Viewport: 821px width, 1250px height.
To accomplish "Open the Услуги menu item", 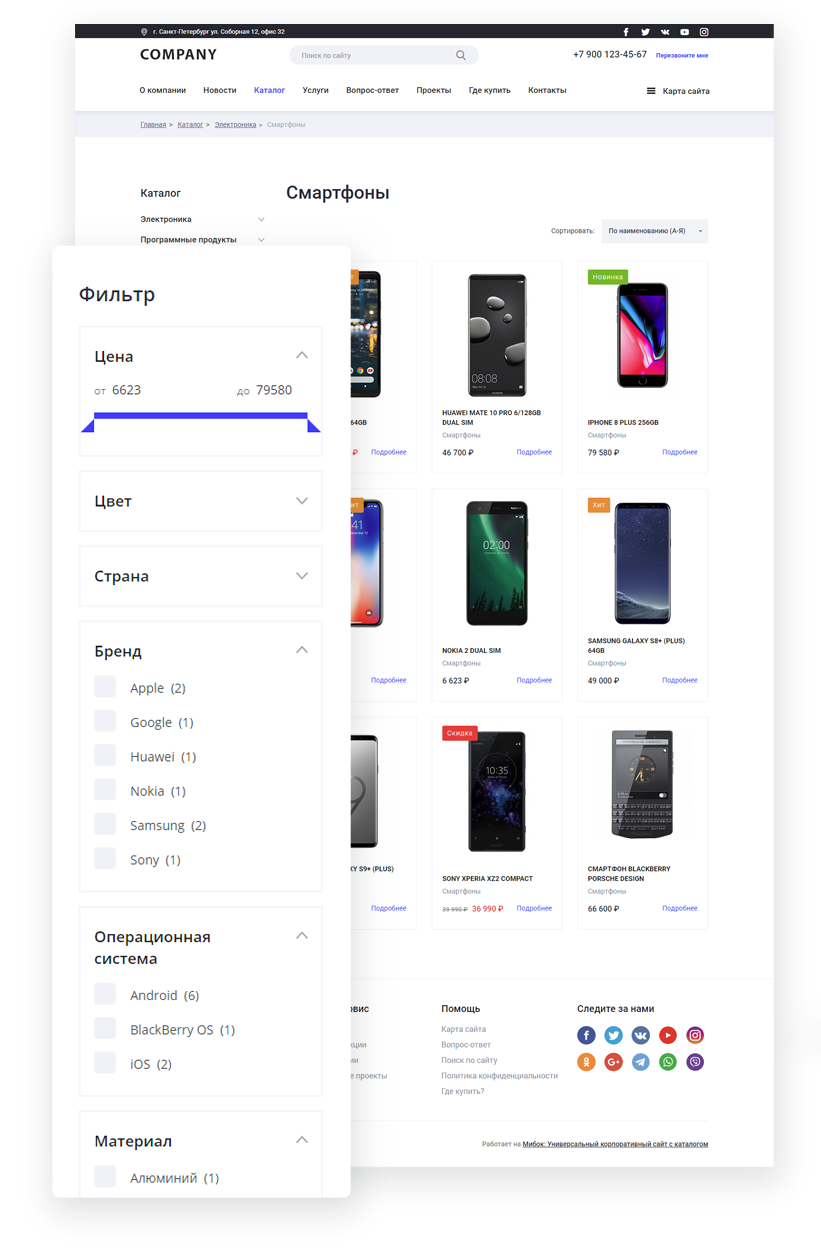I will point(315,90).
